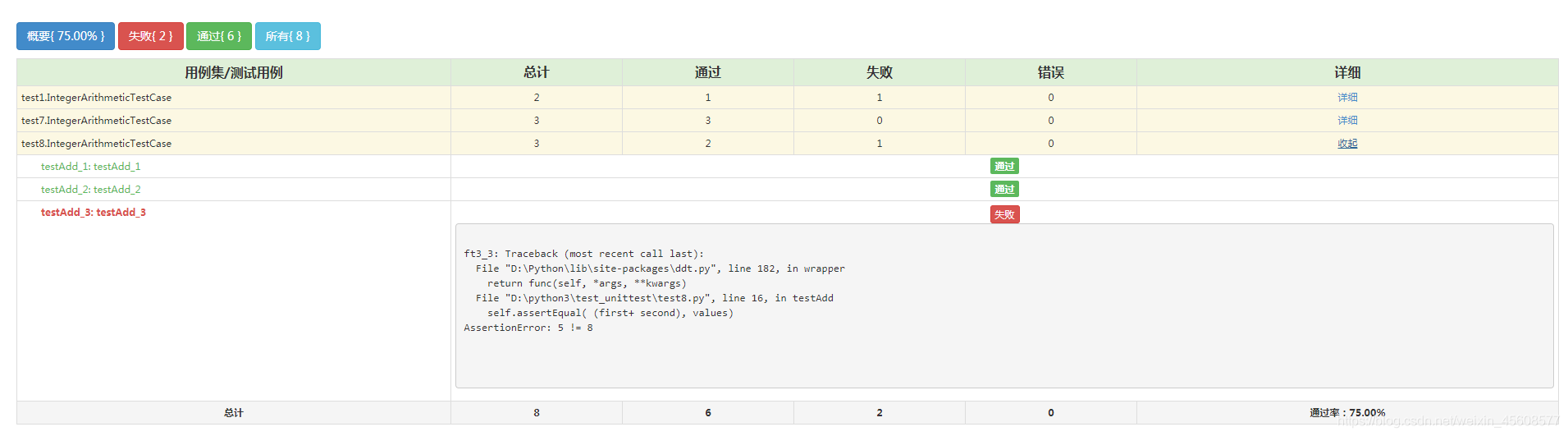
Task: Expand details for test1.IntegerArithmeticTestCase row
Action: point(1346,98)
